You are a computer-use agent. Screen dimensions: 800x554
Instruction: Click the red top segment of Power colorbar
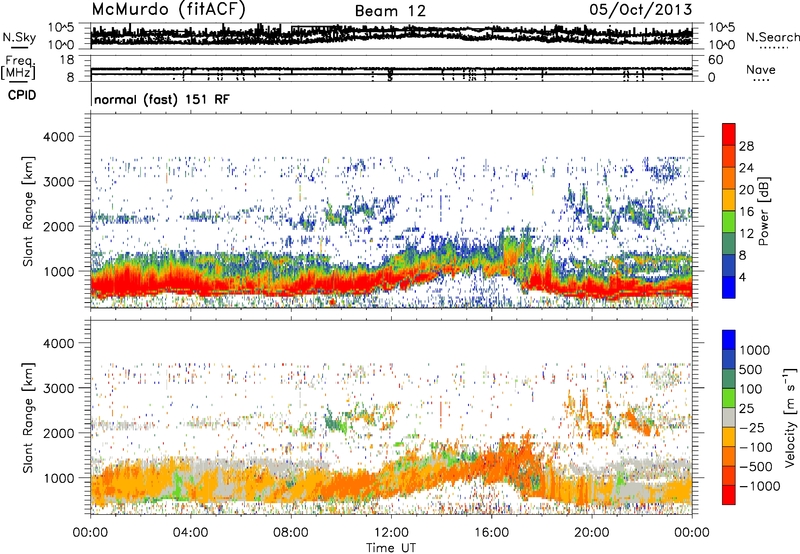[729, 134]
